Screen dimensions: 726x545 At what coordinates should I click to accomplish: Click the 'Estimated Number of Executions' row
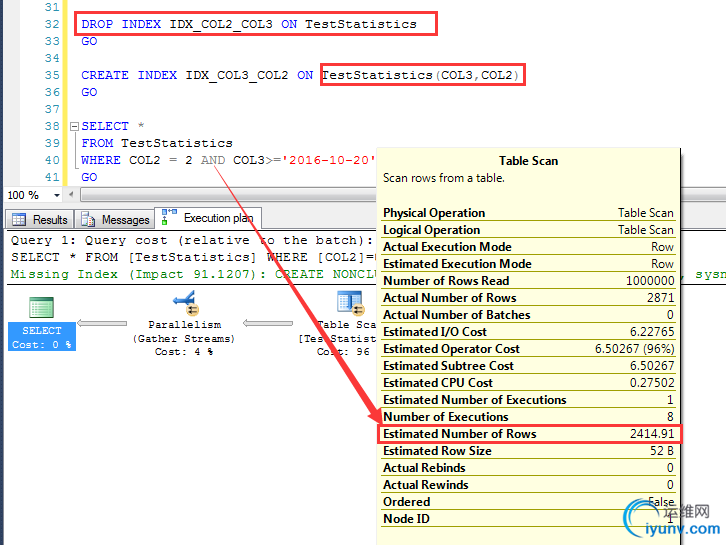tap(528, 400)
